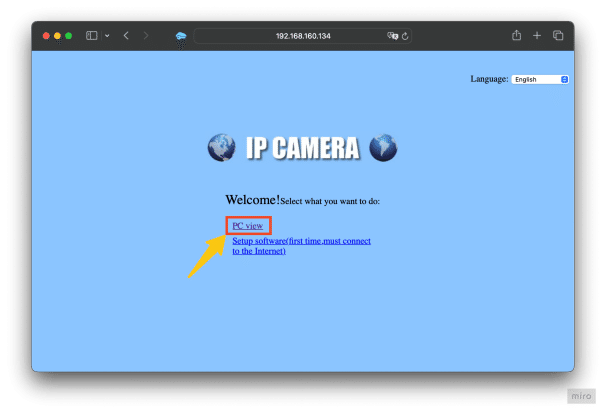This screenshot has width=605, height=413.
Task: Maximize the window with green button
Action: 69,36
